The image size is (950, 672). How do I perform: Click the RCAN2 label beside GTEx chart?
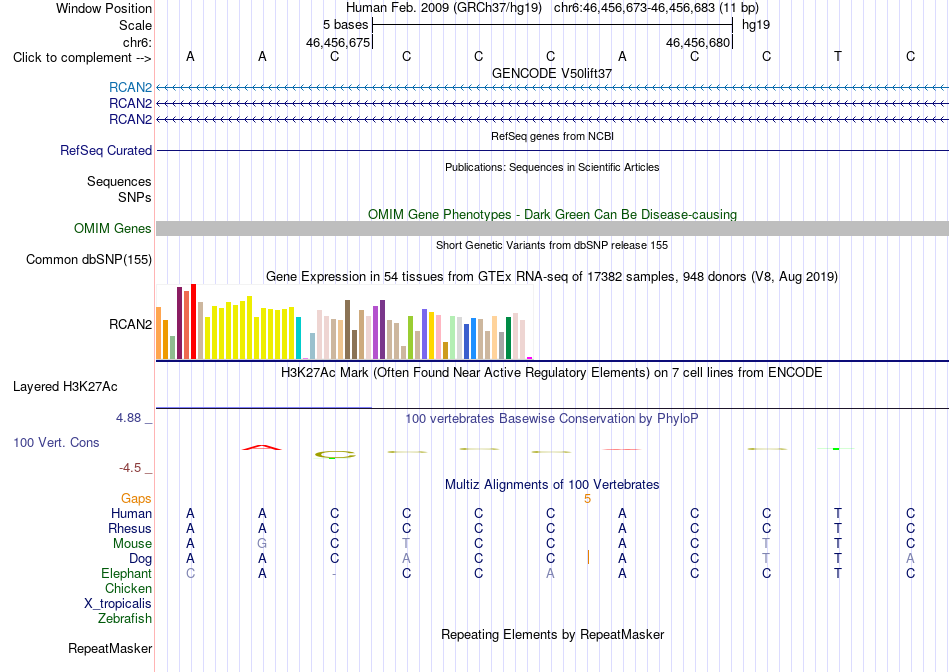[x=130, y=324]
